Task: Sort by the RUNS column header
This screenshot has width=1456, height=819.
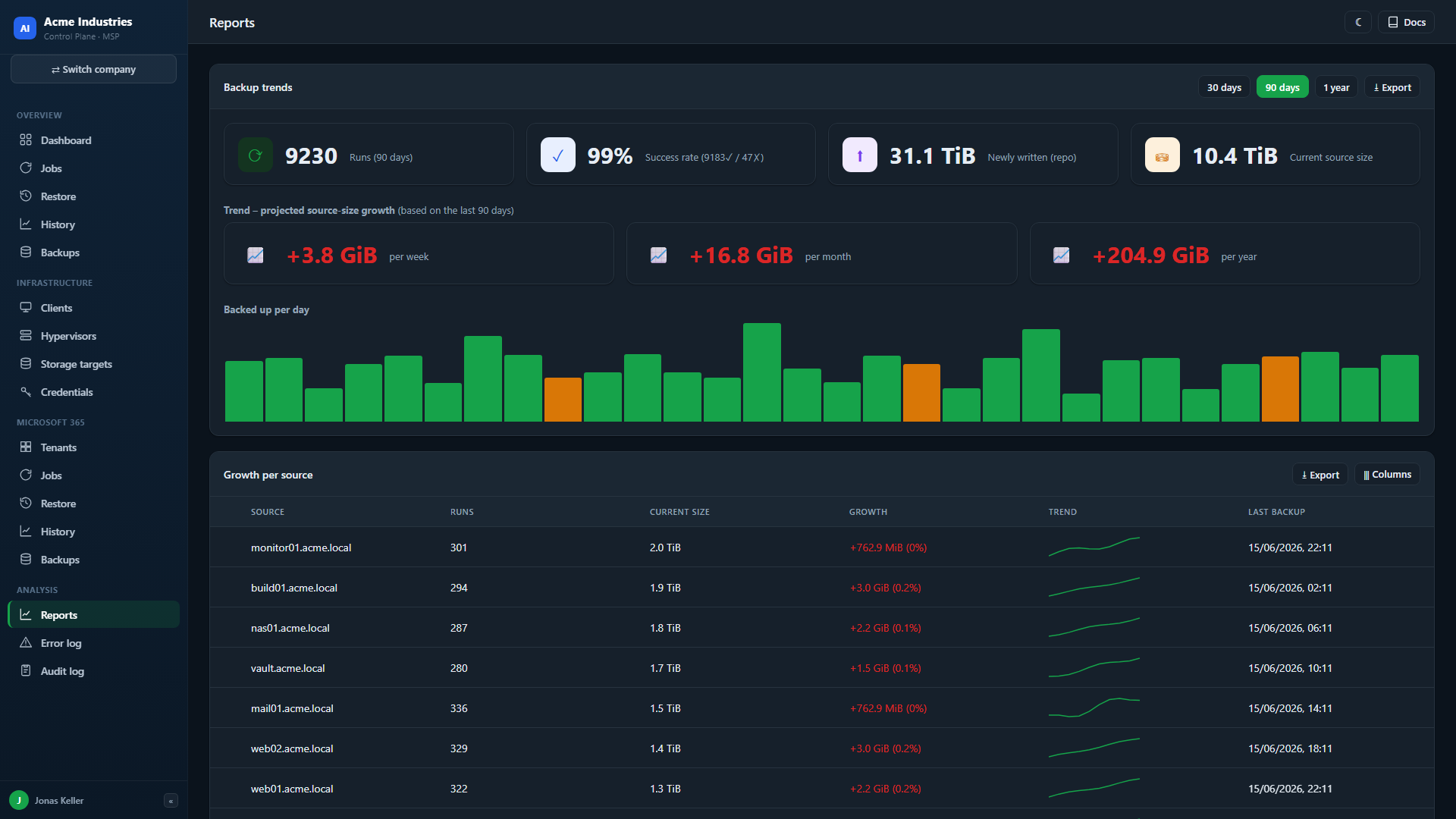Action: click(462, 512)
